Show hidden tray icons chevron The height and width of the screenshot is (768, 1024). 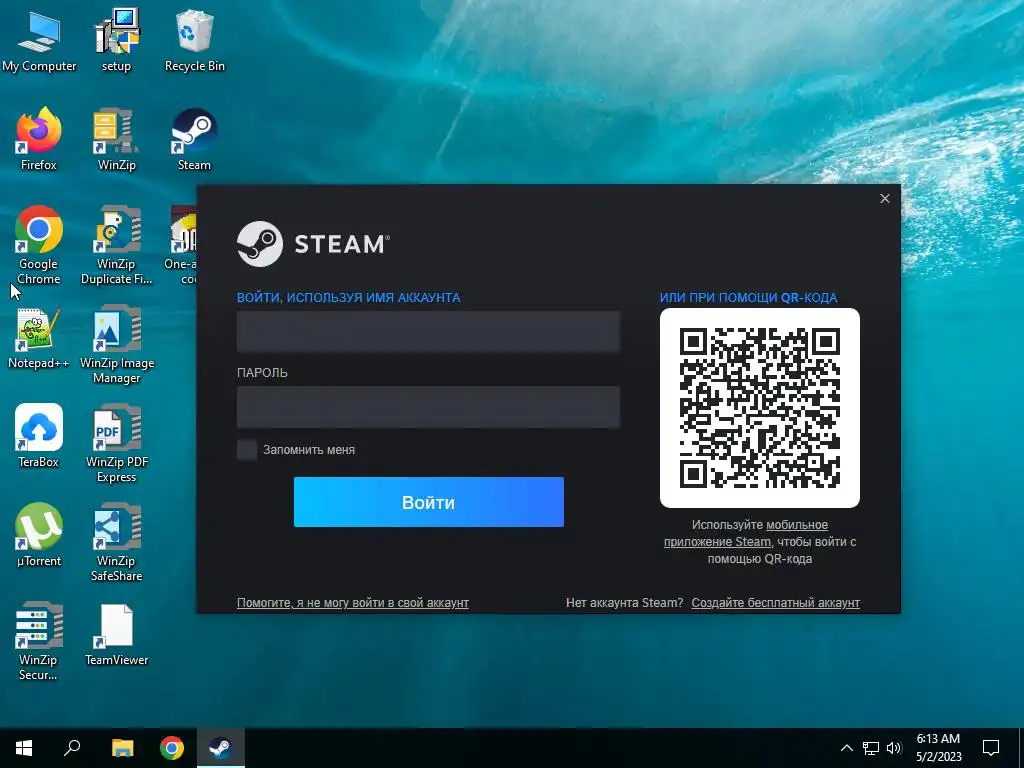click(846, 748)
